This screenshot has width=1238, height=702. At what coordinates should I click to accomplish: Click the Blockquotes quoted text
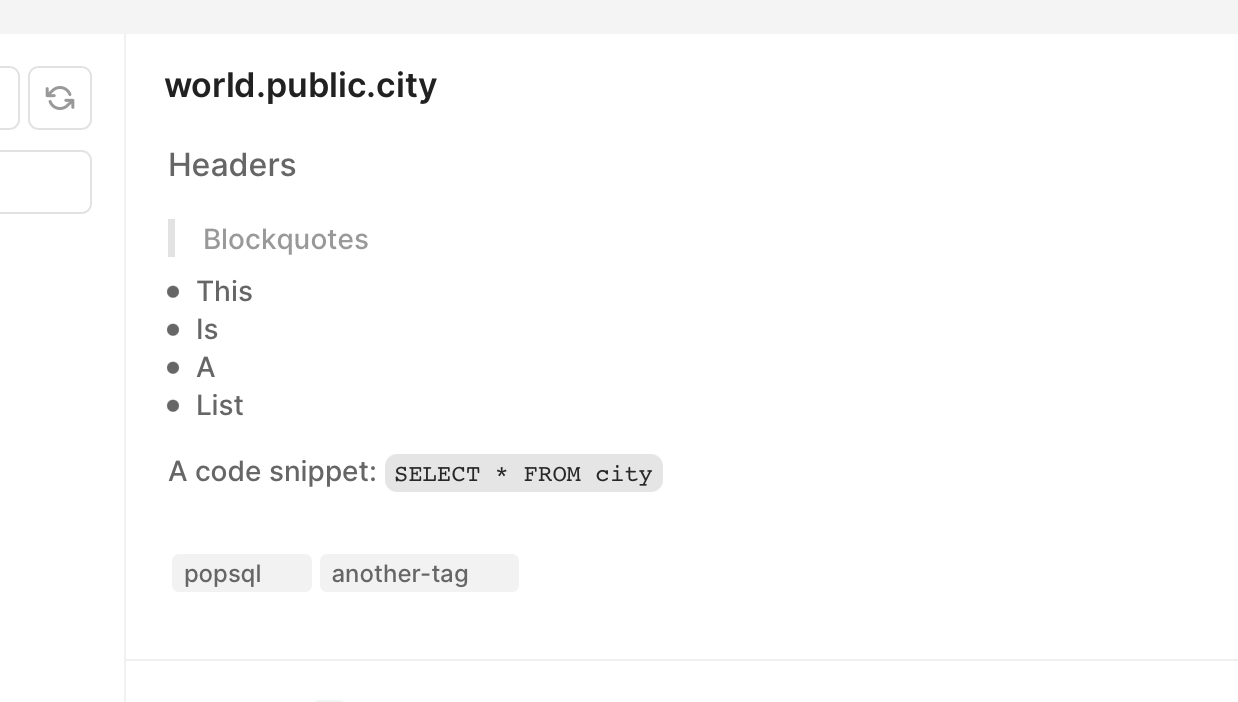(x=286, y=239)
